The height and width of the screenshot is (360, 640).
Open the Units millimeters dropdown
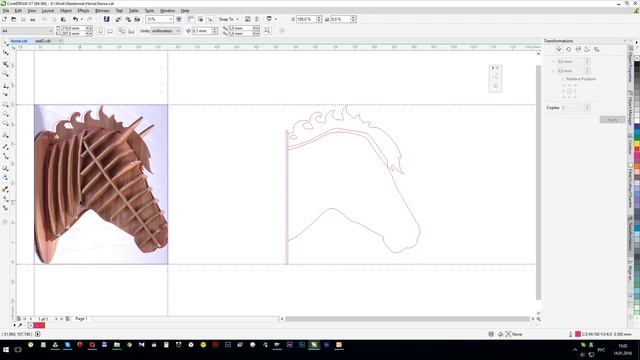coord(166,31)
